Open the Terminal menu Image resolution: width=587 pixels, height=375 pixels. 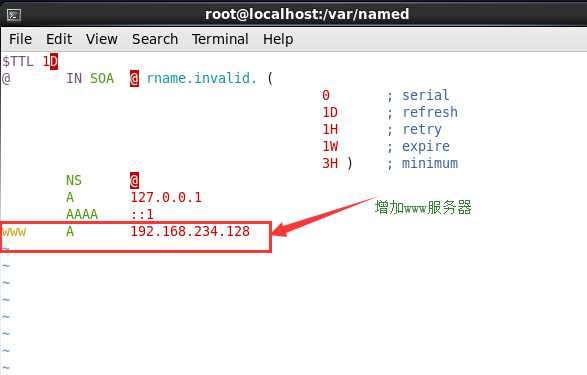[220, 39]
